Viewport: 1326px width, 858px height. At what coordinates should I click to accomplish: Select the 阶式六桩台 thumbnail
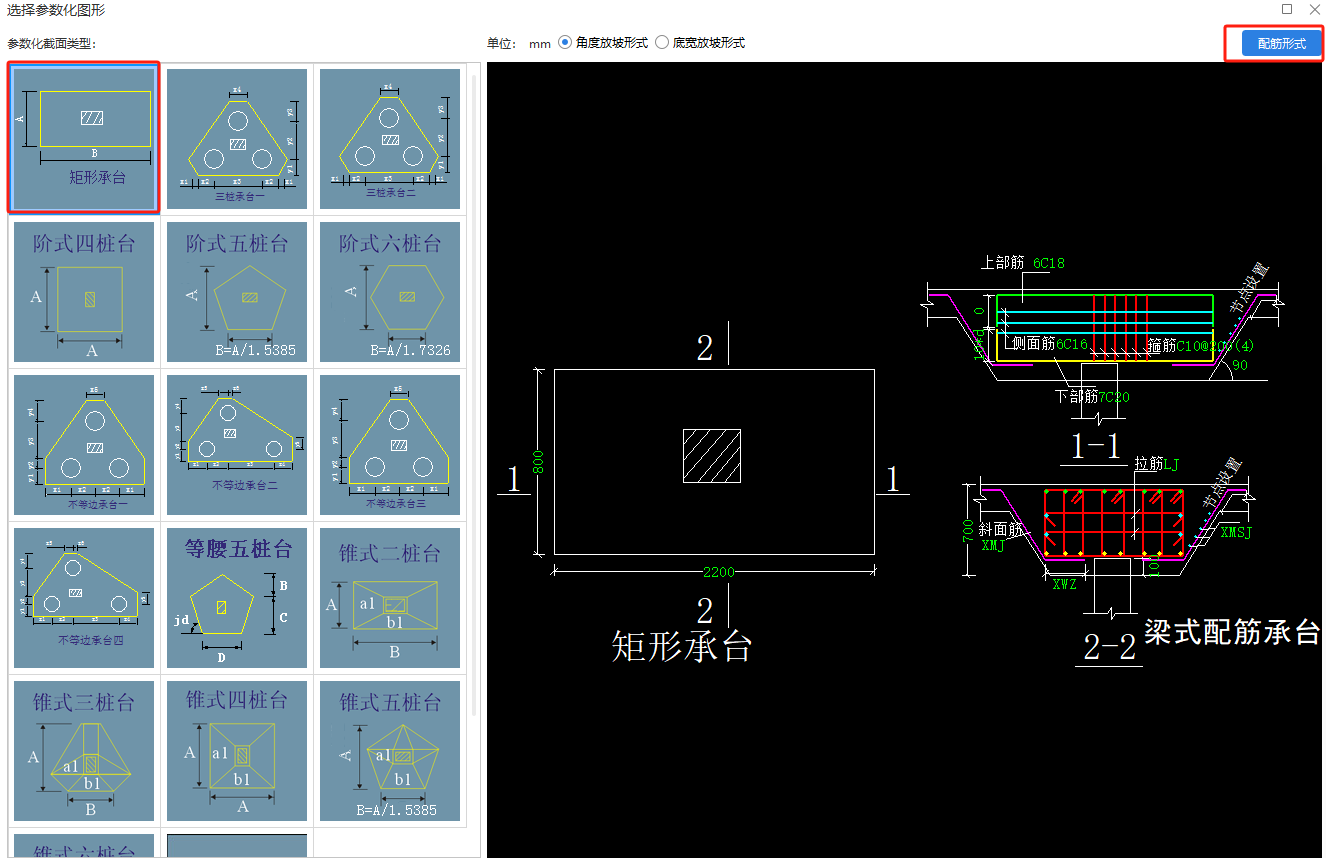tap(390, 291)
